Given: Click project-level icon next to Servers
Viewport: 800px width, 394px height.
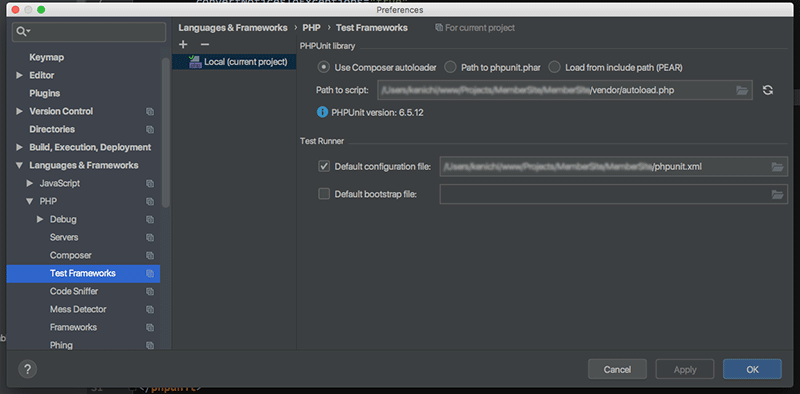Looking at the screenshot, I should (x=150, y=237).
